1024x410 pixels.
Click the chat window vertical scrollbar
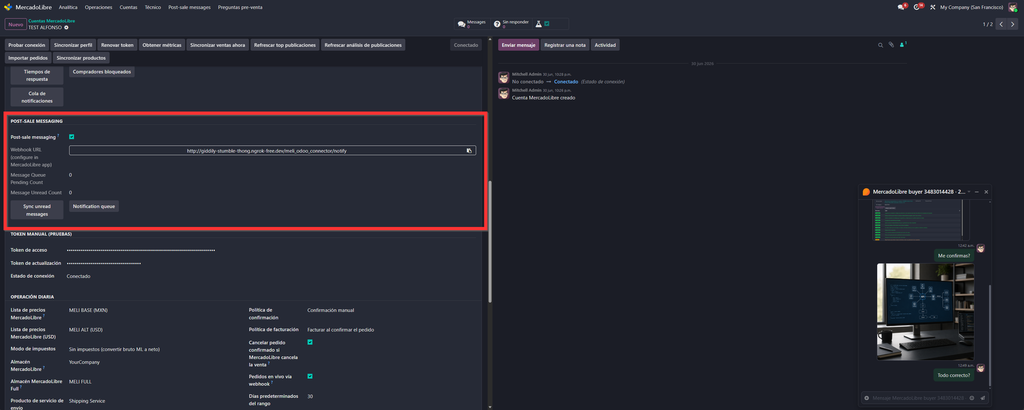click(990, 336)
